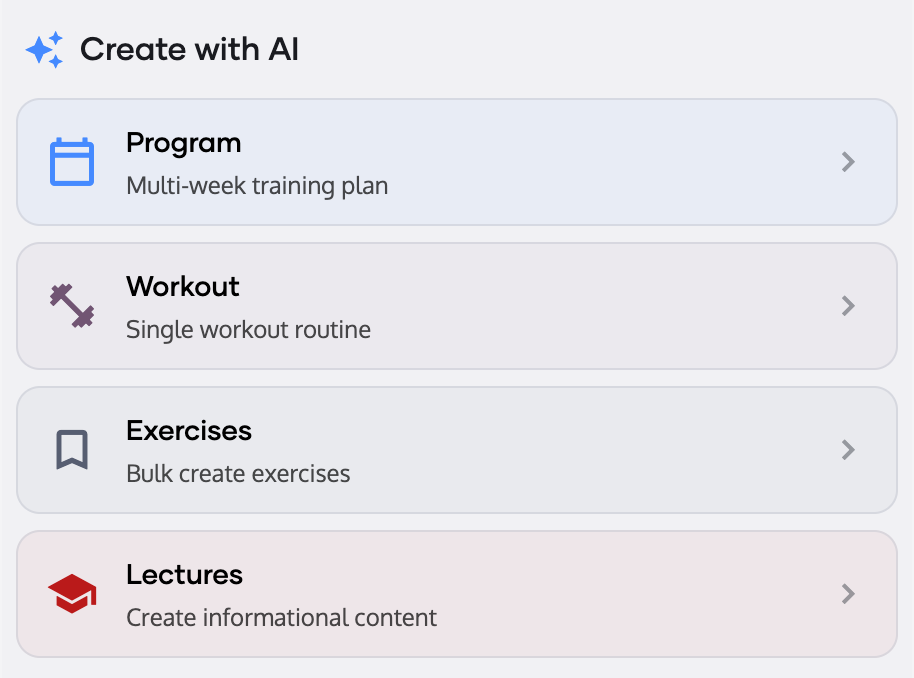Screen dimensions: 914x678
Task: Expand the Program option chevron
Action: (848, 162)
